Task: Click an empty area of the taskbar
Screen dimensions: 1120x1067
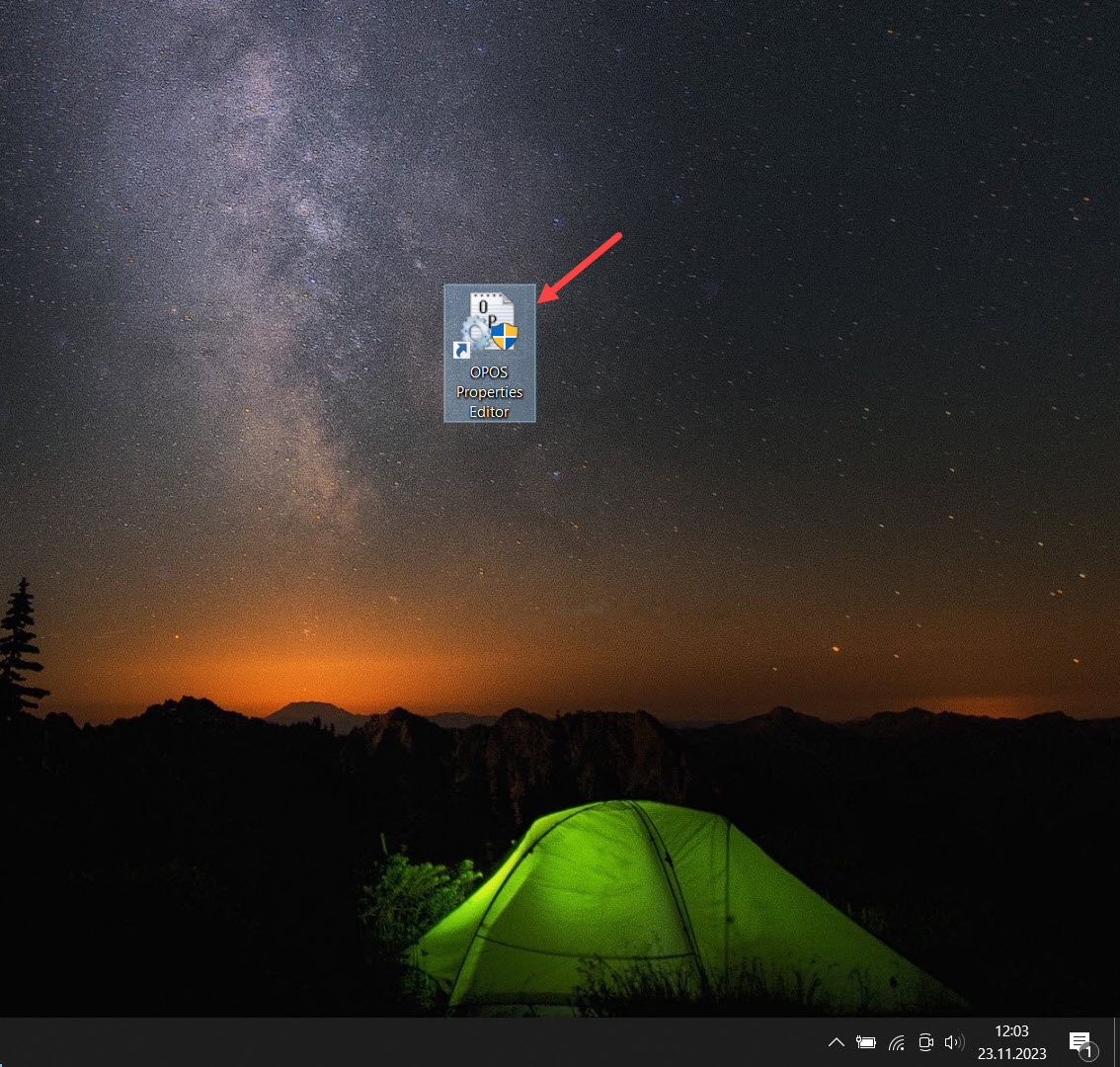Action: click(395, 1042)
